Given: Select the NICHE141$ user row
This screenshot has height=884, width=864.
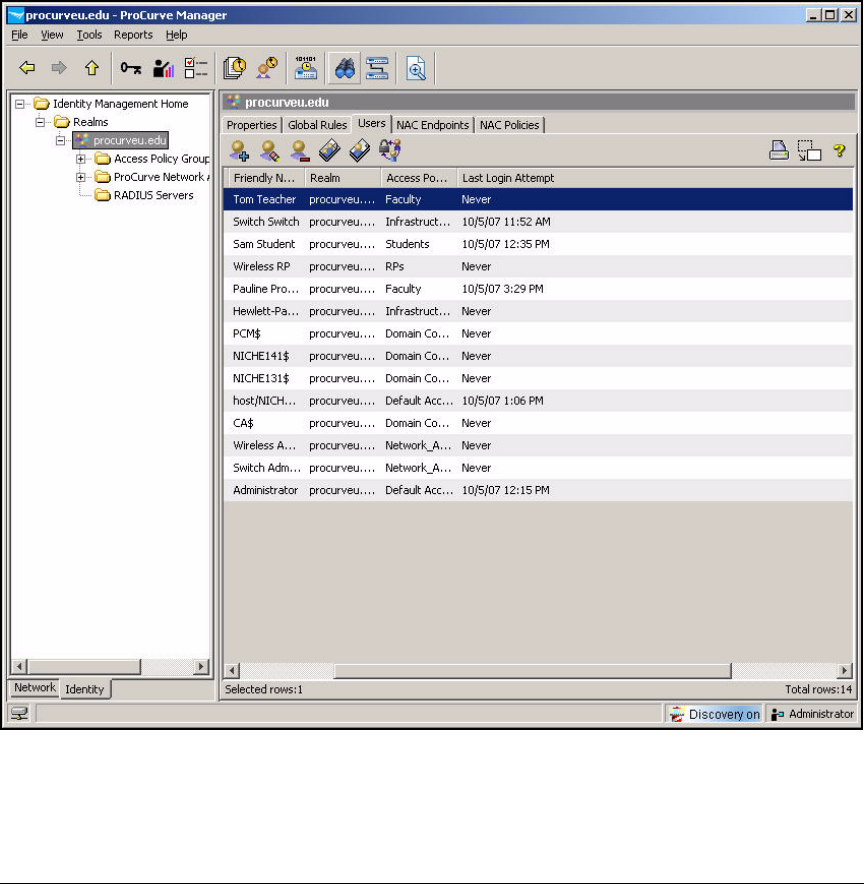Looking at the screenshot, I should click(x=538, y=356).
